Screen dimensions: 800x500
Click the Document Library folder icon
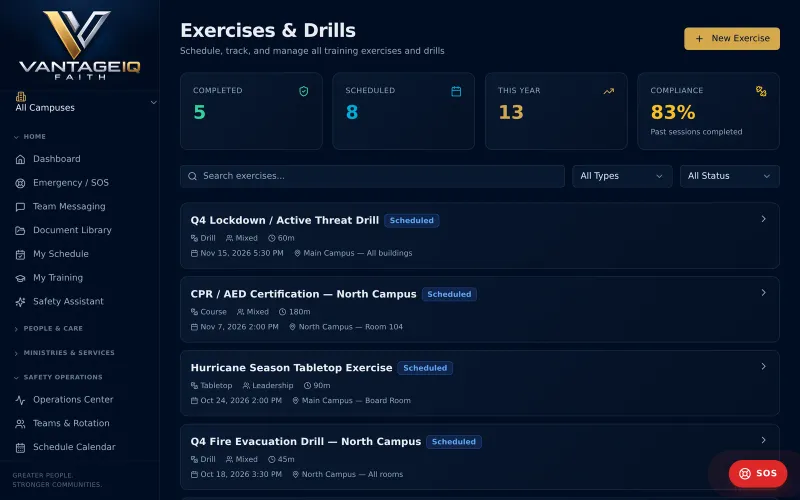(x=20, y=231)
